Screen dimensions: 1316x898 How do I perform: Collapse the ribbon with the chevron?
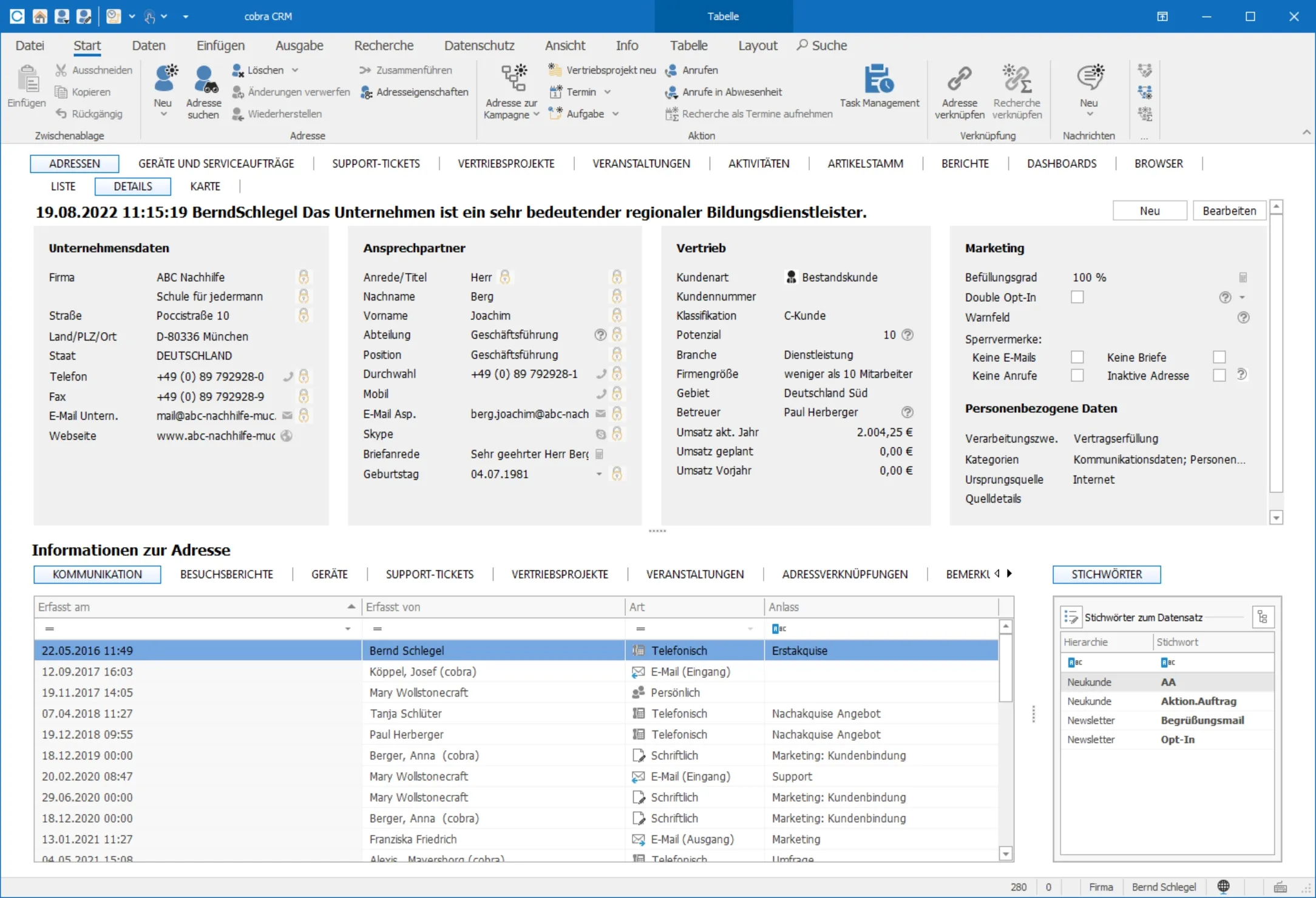pyautogui.click(x=1306, y=132)
